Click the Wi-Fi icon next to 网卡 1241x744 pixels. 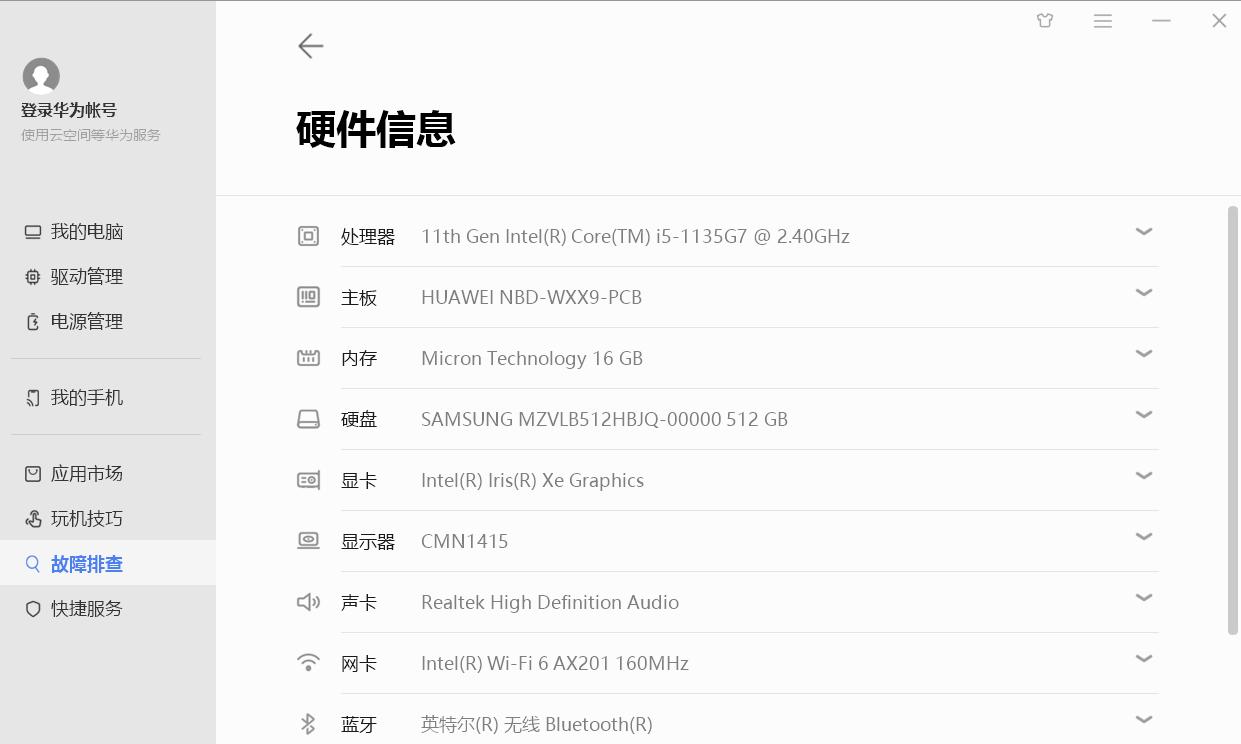pos(308,661)
